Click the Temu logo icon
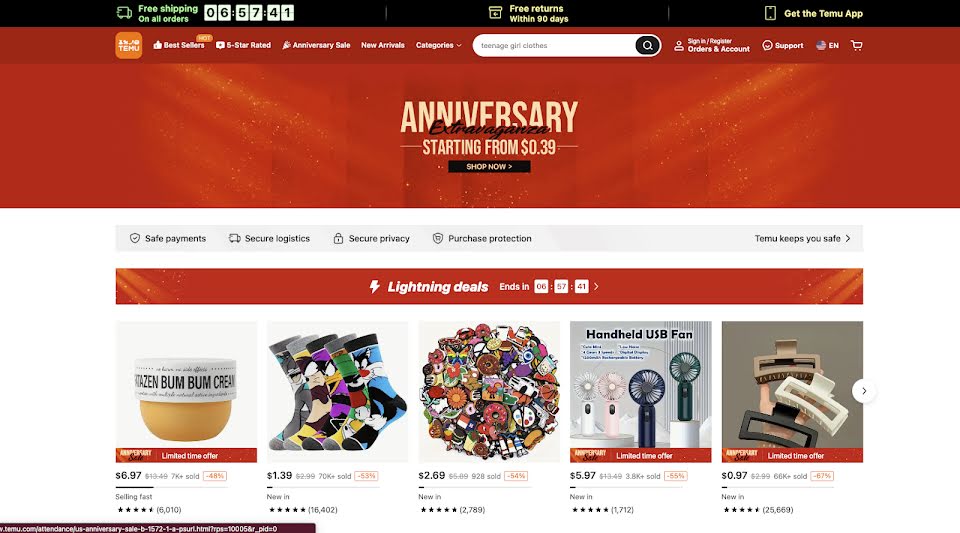Image resolution: width=960 pixels, height=533 pixels. pos(129,45)
